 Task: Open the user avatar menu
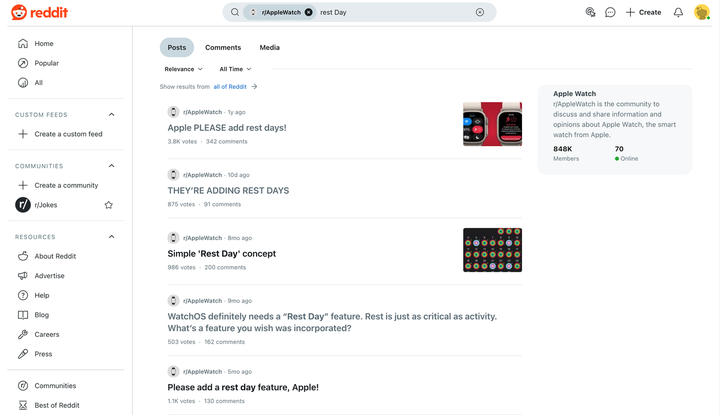pos(702,12)
